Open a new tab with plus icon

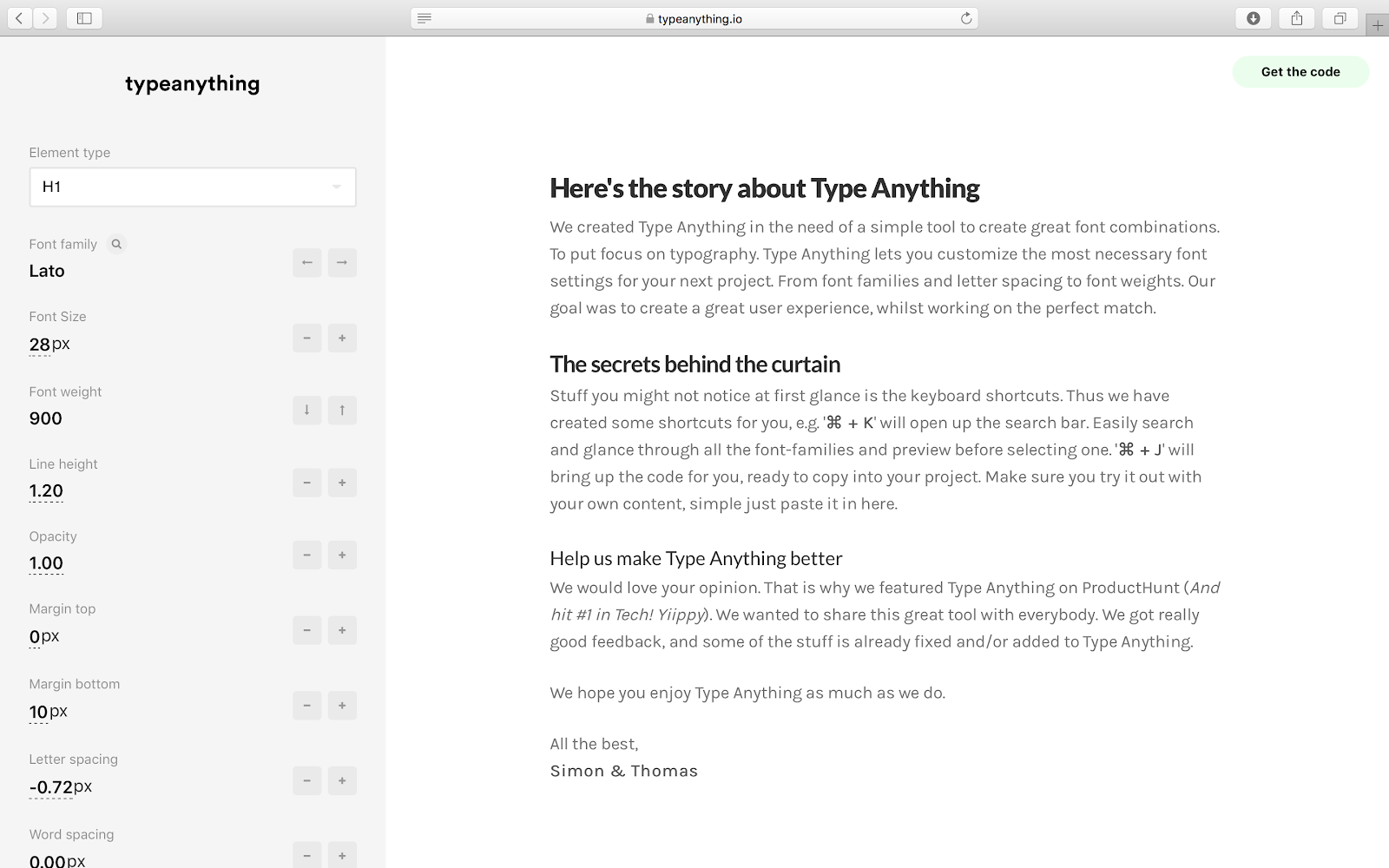point(1378,25)
